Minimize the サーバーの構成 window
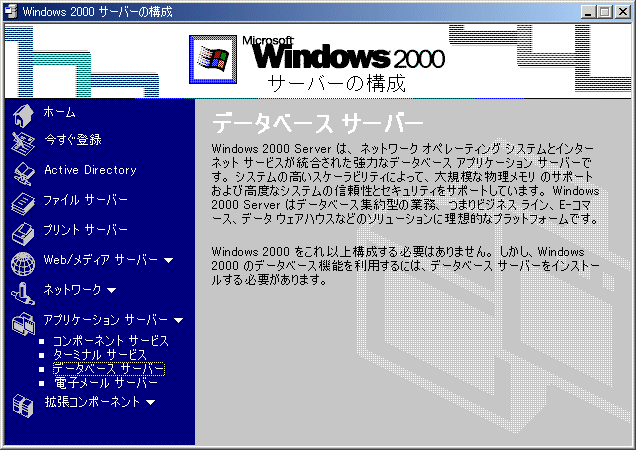 coord(588,12)
